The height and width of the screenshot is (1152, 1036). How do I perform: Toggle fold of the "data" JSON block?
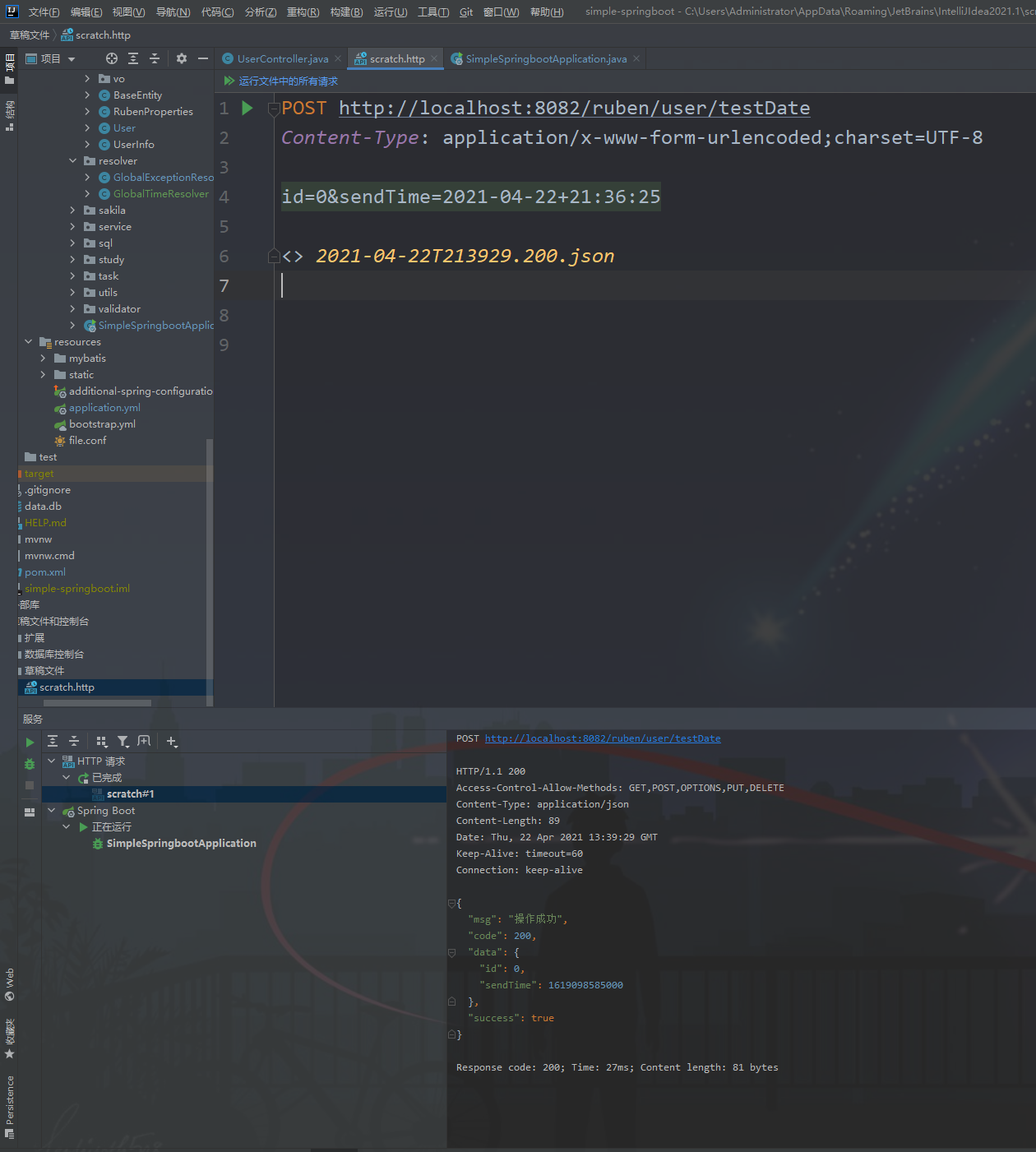451,952
